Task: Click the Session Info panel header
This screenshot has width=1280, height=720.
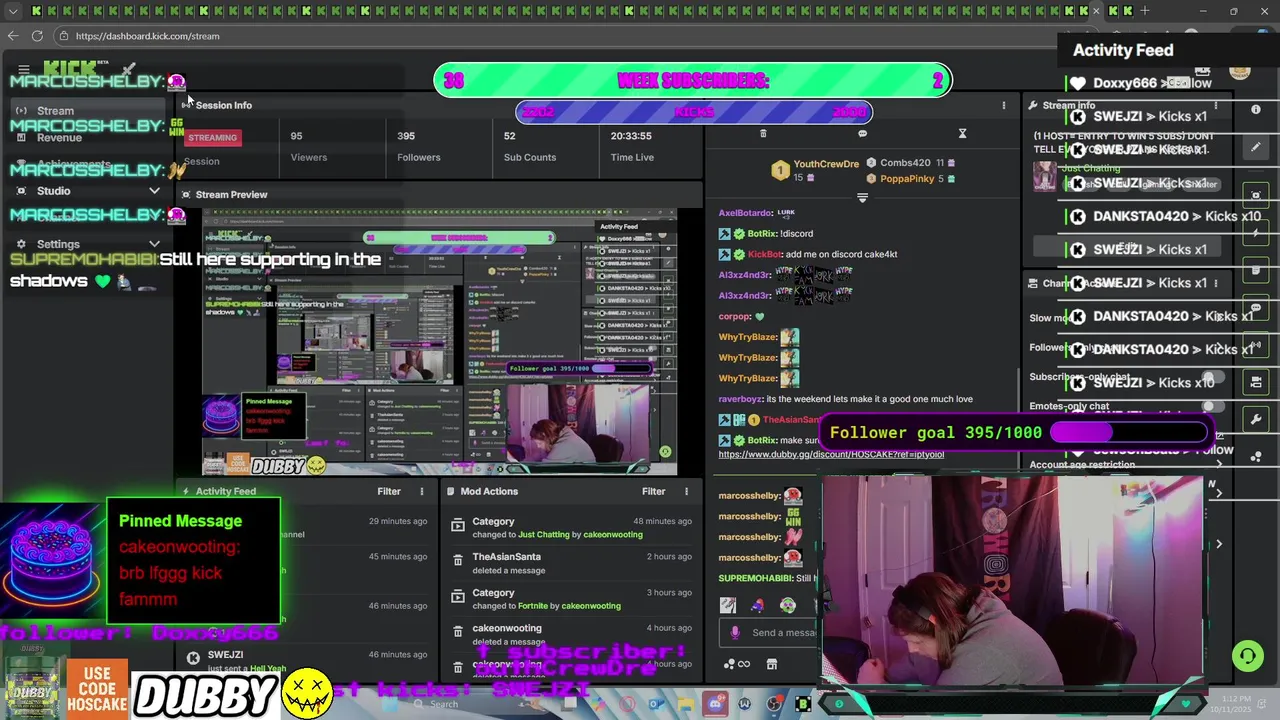Action: tap(223, 105)
